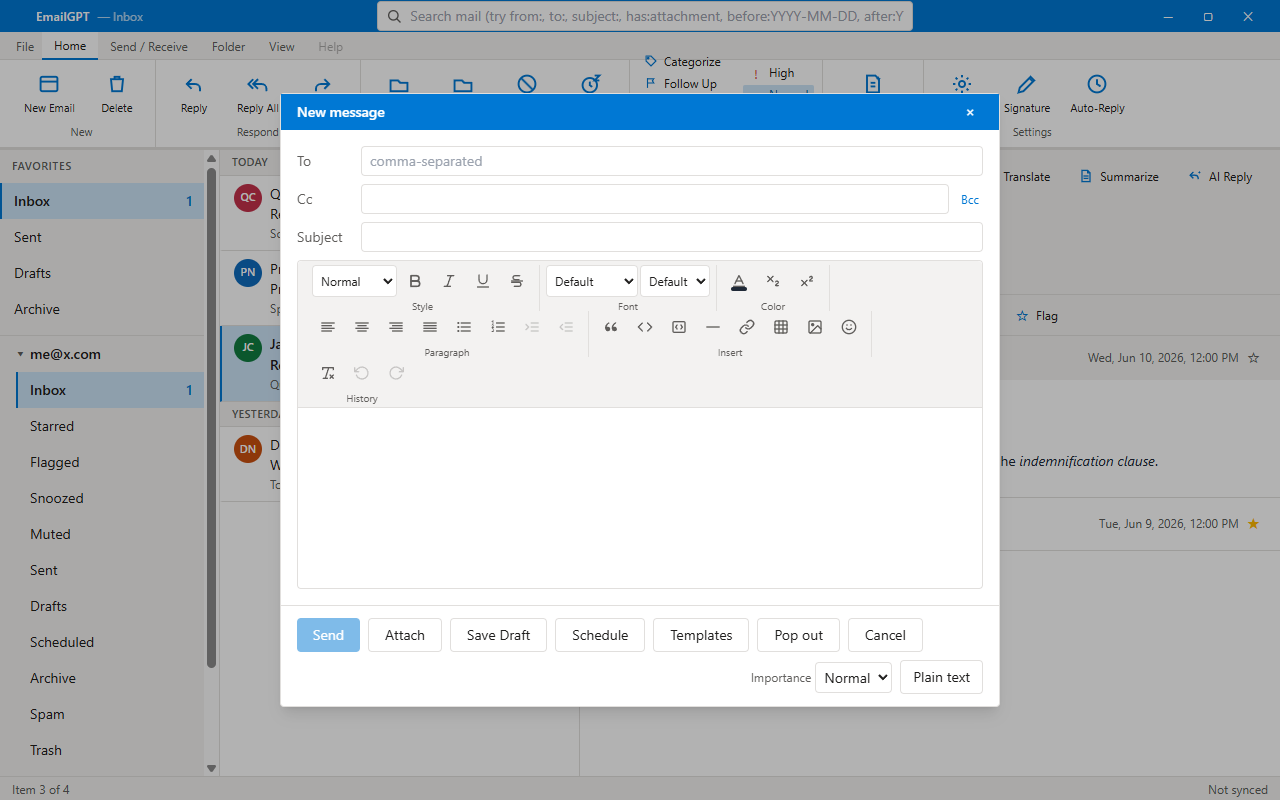Clear text formatting
Viewport: 1280px width, 800px height.
[x=328, y=373]
